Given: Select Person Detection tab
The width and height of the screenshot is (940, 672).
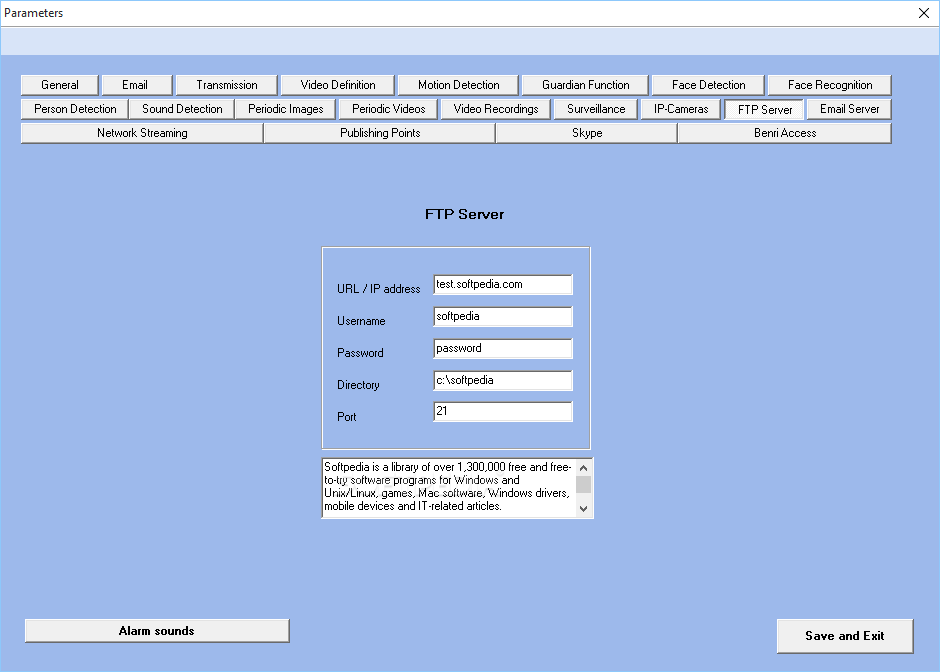Looking at the screenshot, I should (x=75, y=109).
